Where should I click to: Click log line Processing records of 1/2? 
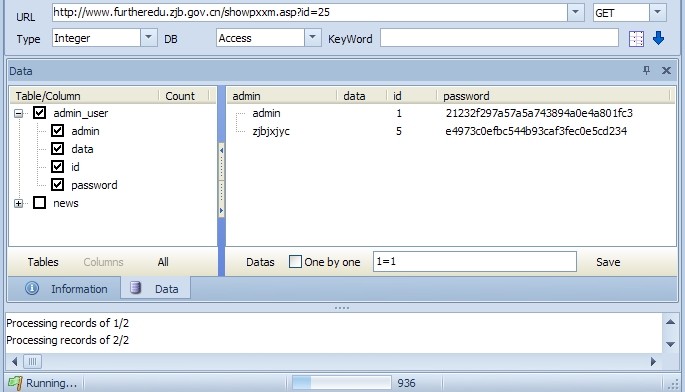coord(67,323)
